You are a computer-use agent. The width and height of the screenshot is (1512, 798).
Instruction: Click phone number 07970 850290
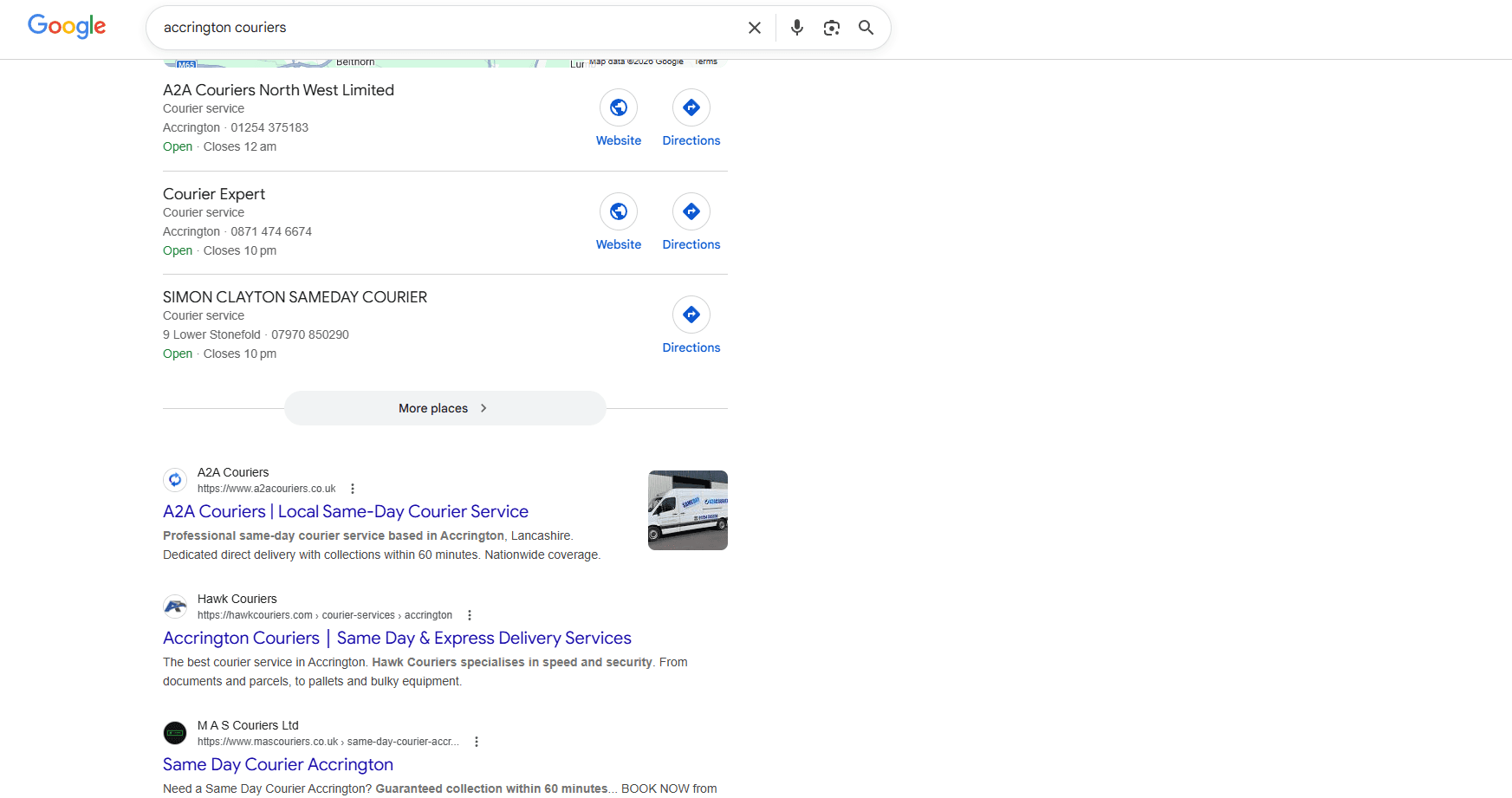click(x=310, y=334)
